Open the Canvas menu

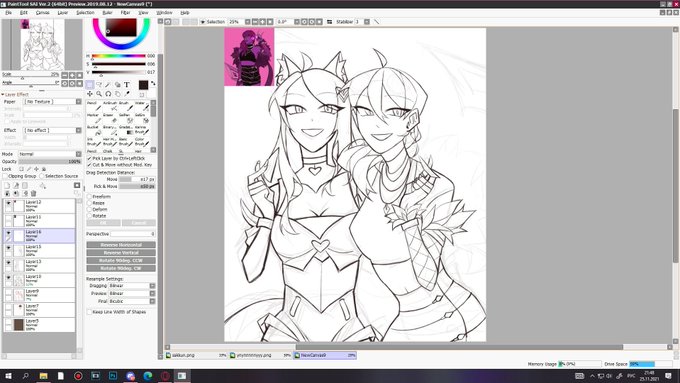click(42, 13)
